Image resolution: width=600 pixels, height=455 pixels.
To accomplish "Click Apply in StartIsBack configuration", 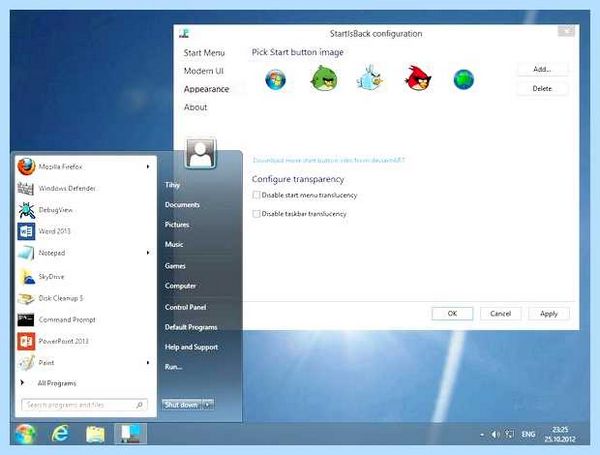I will point(549,313).
